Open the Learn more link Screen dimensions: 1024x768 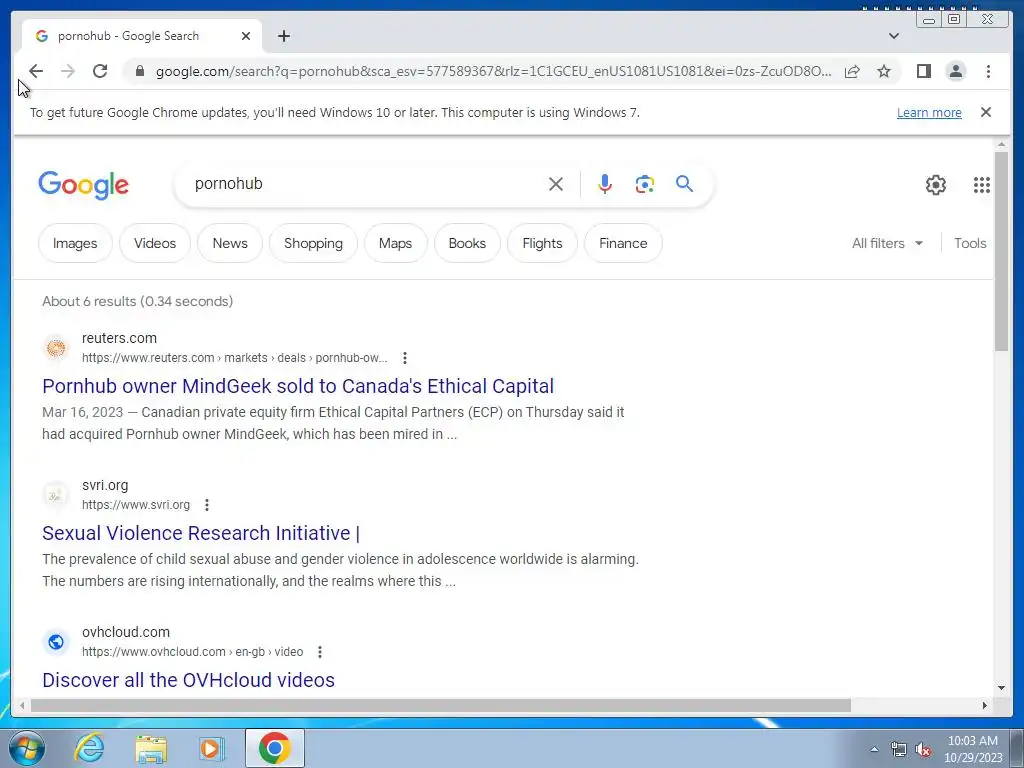click(x=929, y=112)
